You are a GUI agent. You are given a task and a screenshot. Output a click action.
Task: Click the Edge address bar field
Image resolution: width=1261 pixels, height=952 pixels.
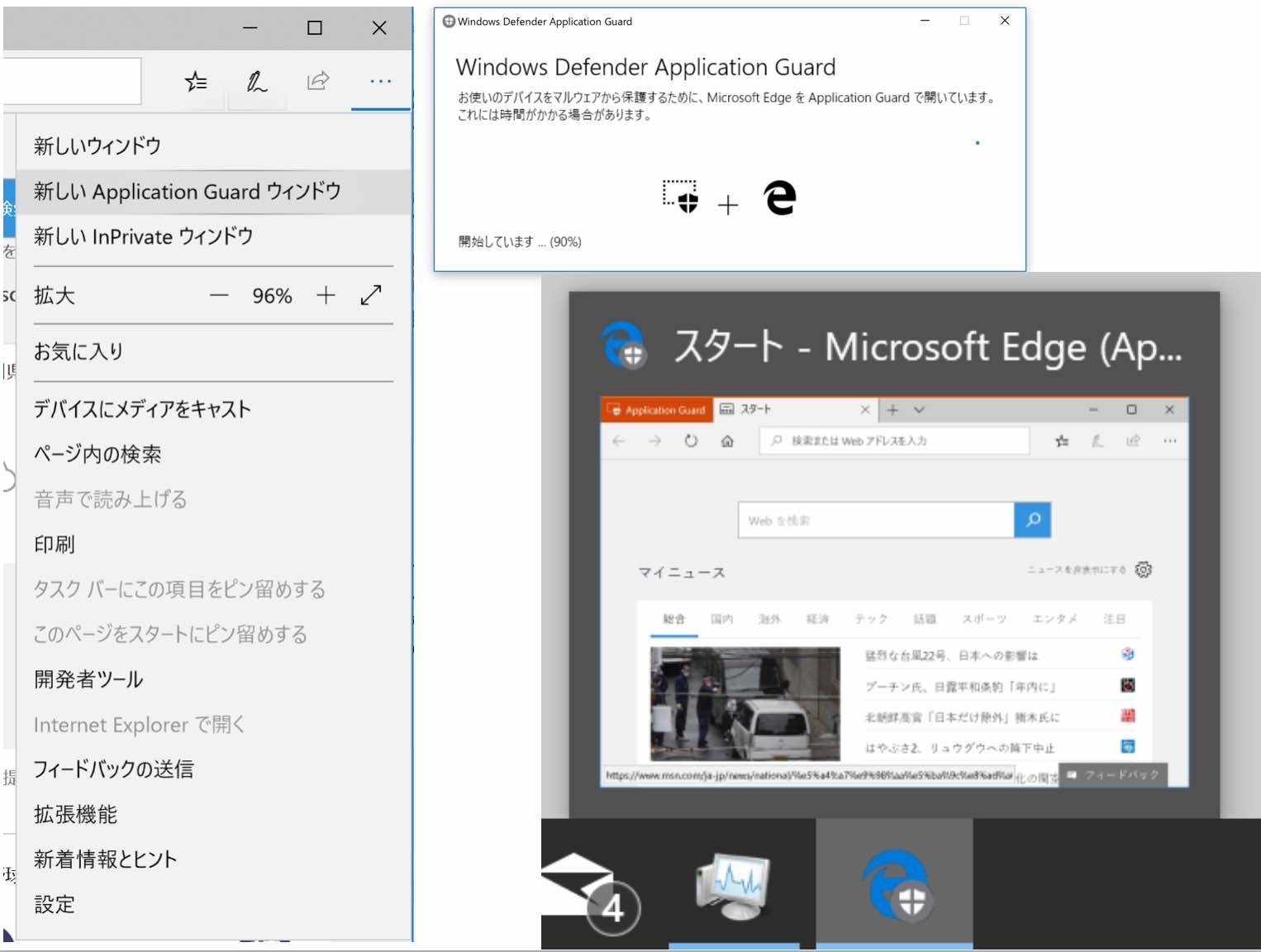point(72,81)
